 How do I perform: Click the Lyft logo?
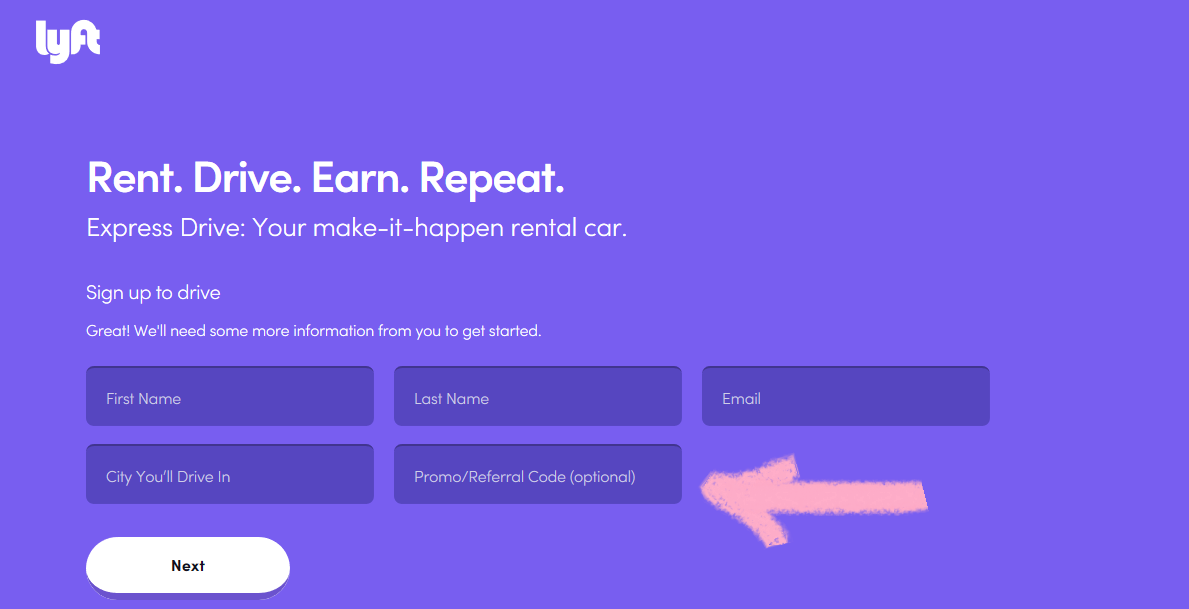[x=67, y=41]
